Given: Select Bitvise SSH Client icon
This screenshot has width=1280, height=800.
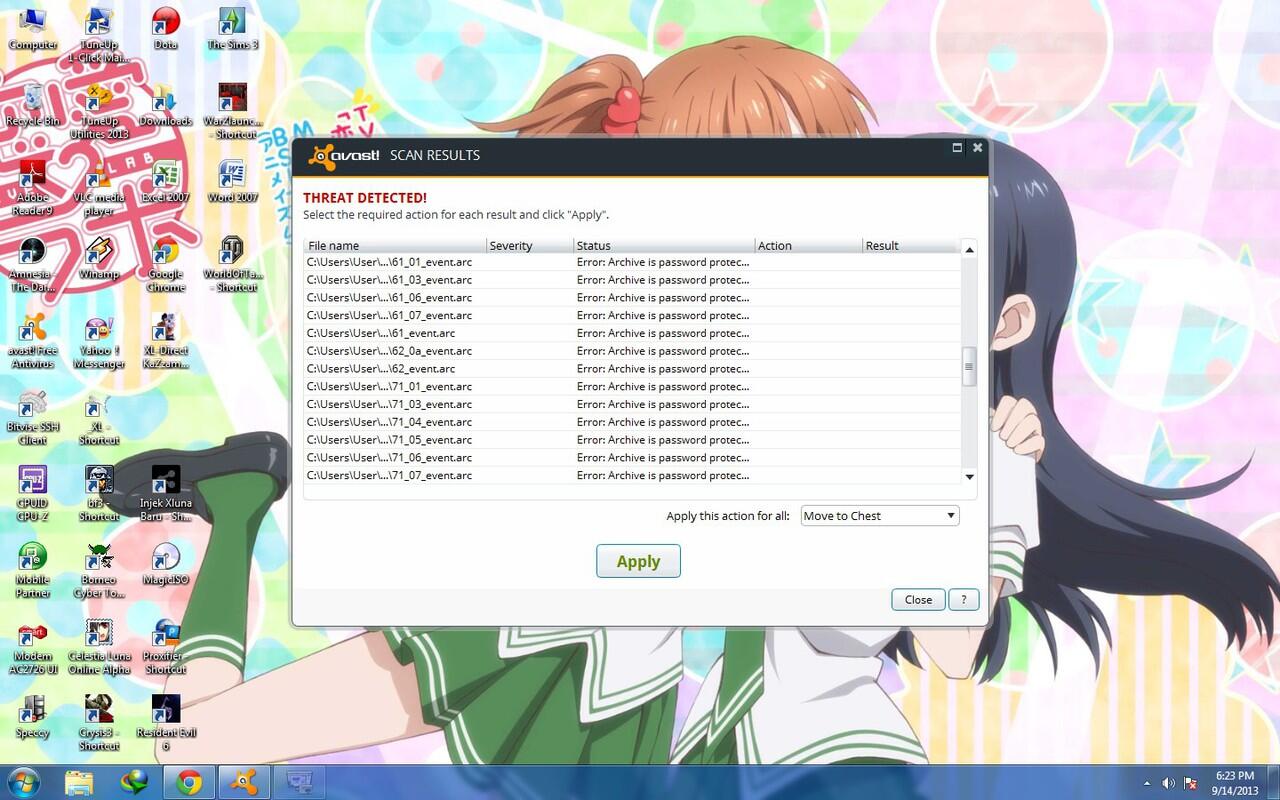Looking at the screenshot, I should coord(32,417).
